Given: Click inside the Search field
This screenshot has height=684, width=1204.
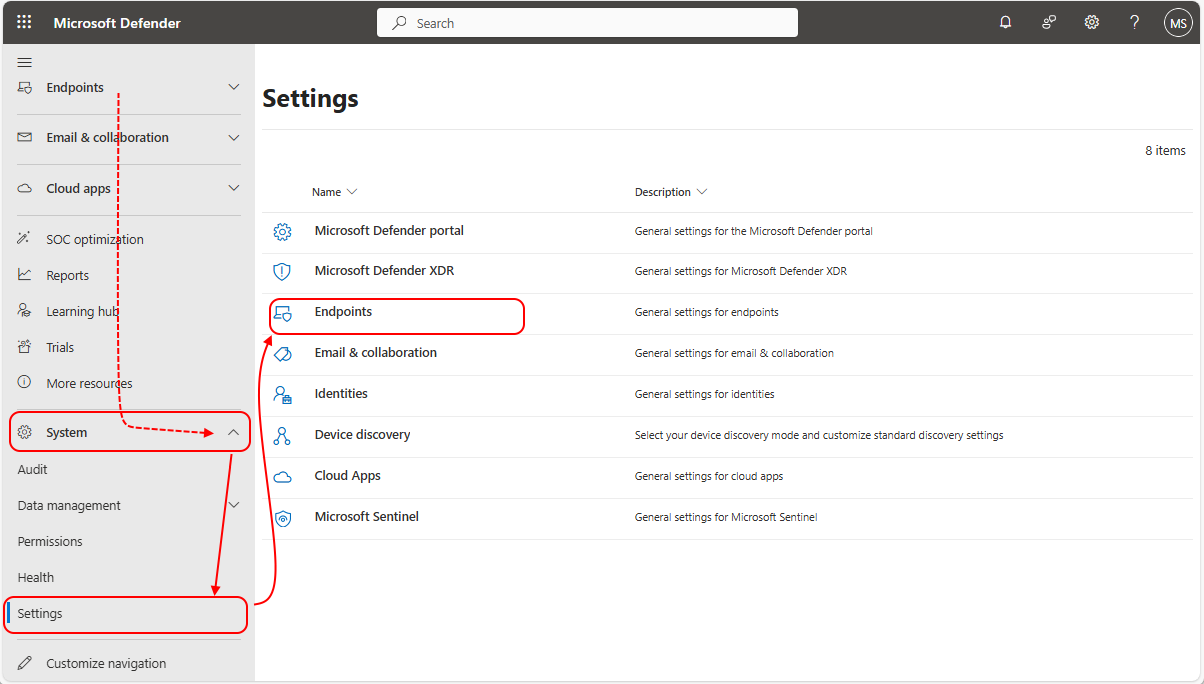Looking at the screenshot, I should (x=587, y=22).
